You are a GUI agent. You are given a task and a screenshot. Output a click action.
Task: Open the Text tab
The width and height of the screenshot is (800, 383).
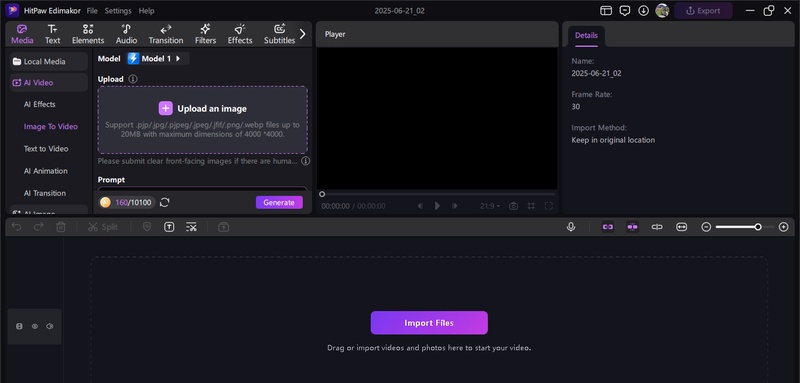[x=53, y=34]
